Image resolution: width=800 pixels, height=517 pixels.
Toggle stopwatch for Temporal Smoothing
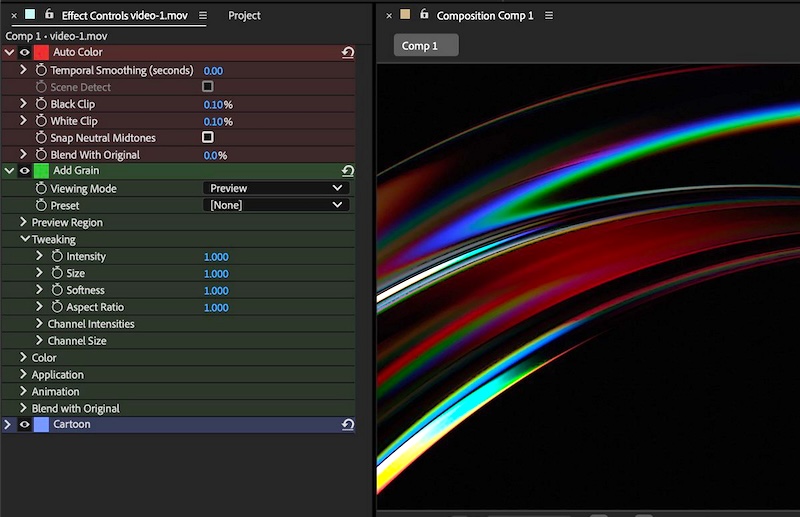pos(41,70)
